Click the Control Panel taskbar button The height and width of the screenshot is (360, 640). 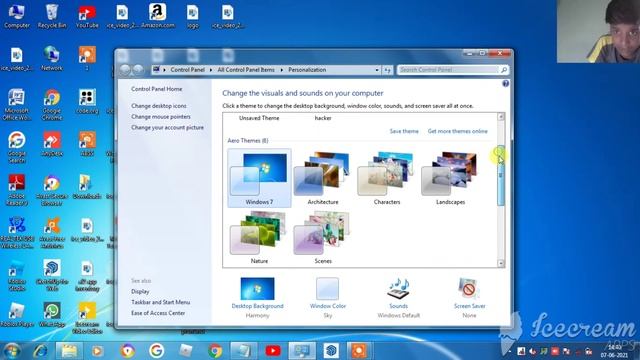click(x=302, y=351)
